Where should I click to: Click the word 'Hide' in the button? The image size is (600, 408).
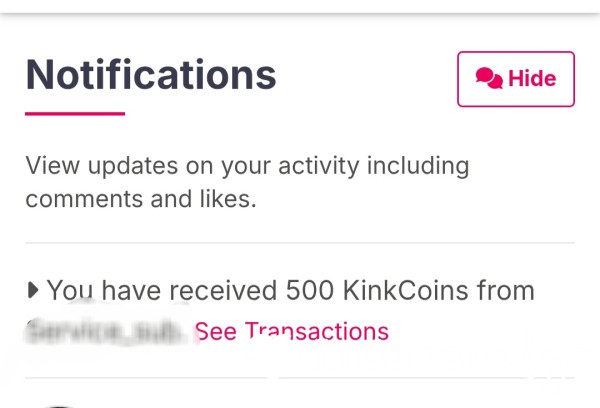(532, 78)
